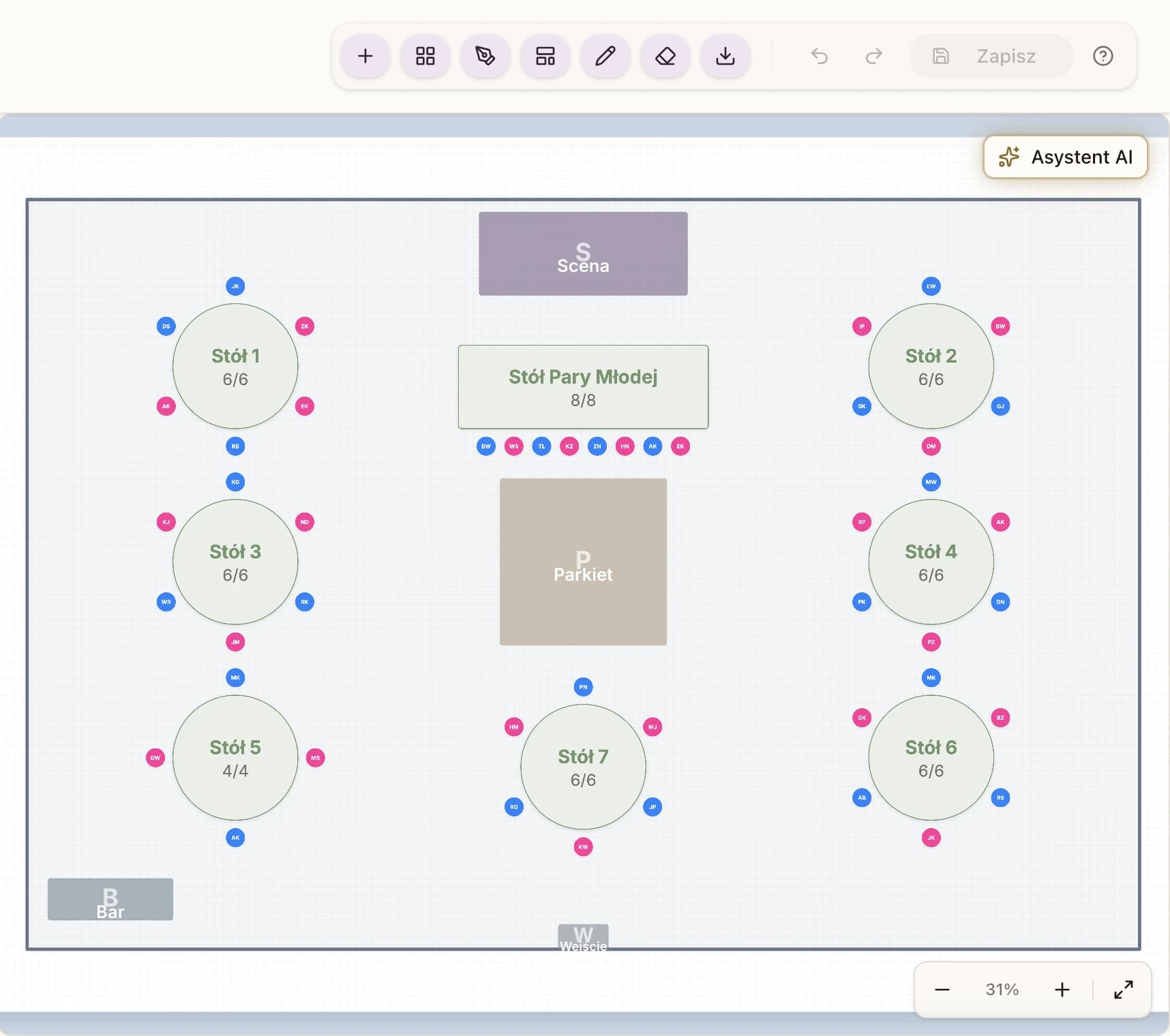Image resolution: width=1170 pixels, height=1036 pixels.
Task: Click the 31% zoom level value
Action: 1002,990
